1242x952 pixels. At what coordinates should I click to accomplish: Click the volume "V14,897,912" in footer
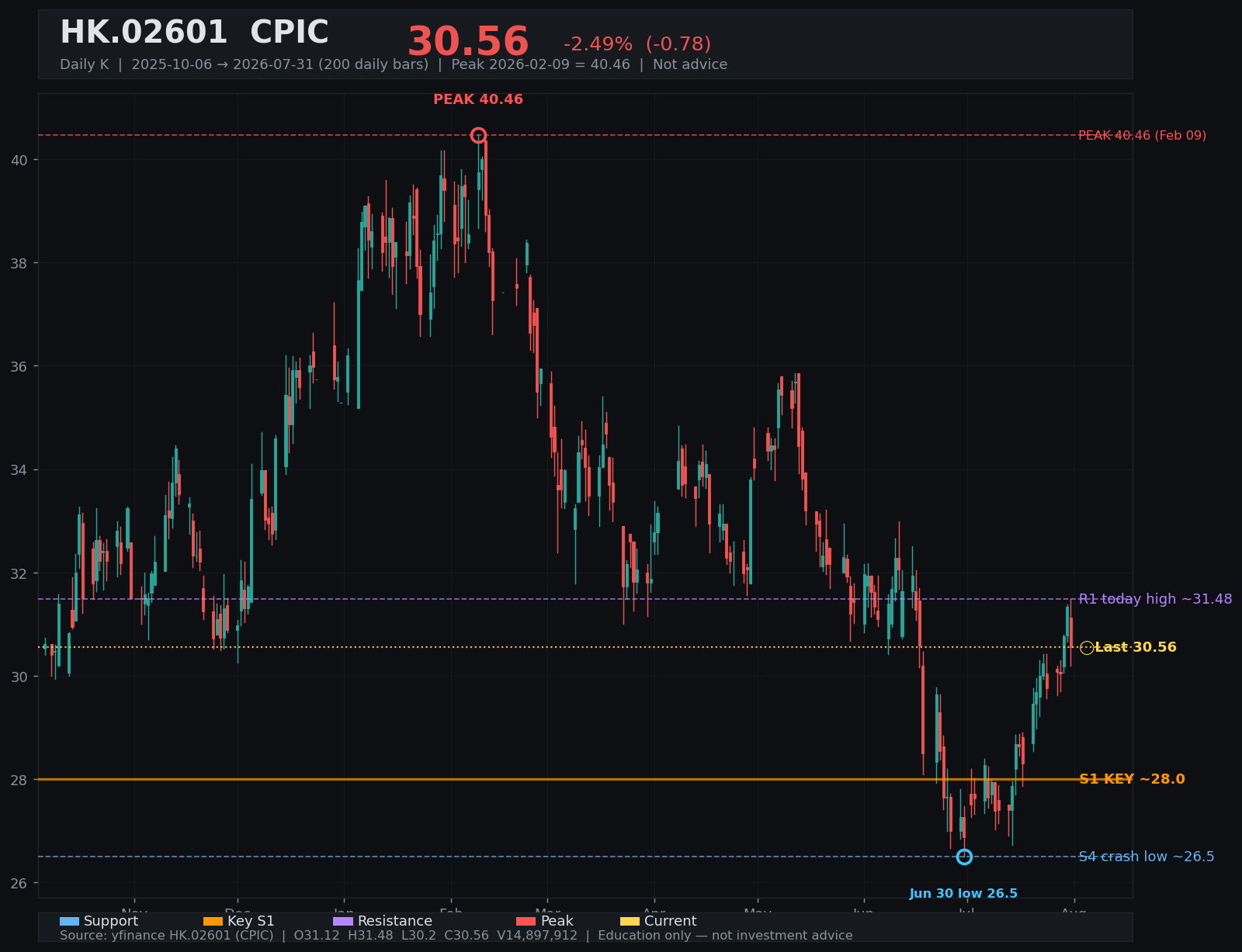tap(537, 936)
